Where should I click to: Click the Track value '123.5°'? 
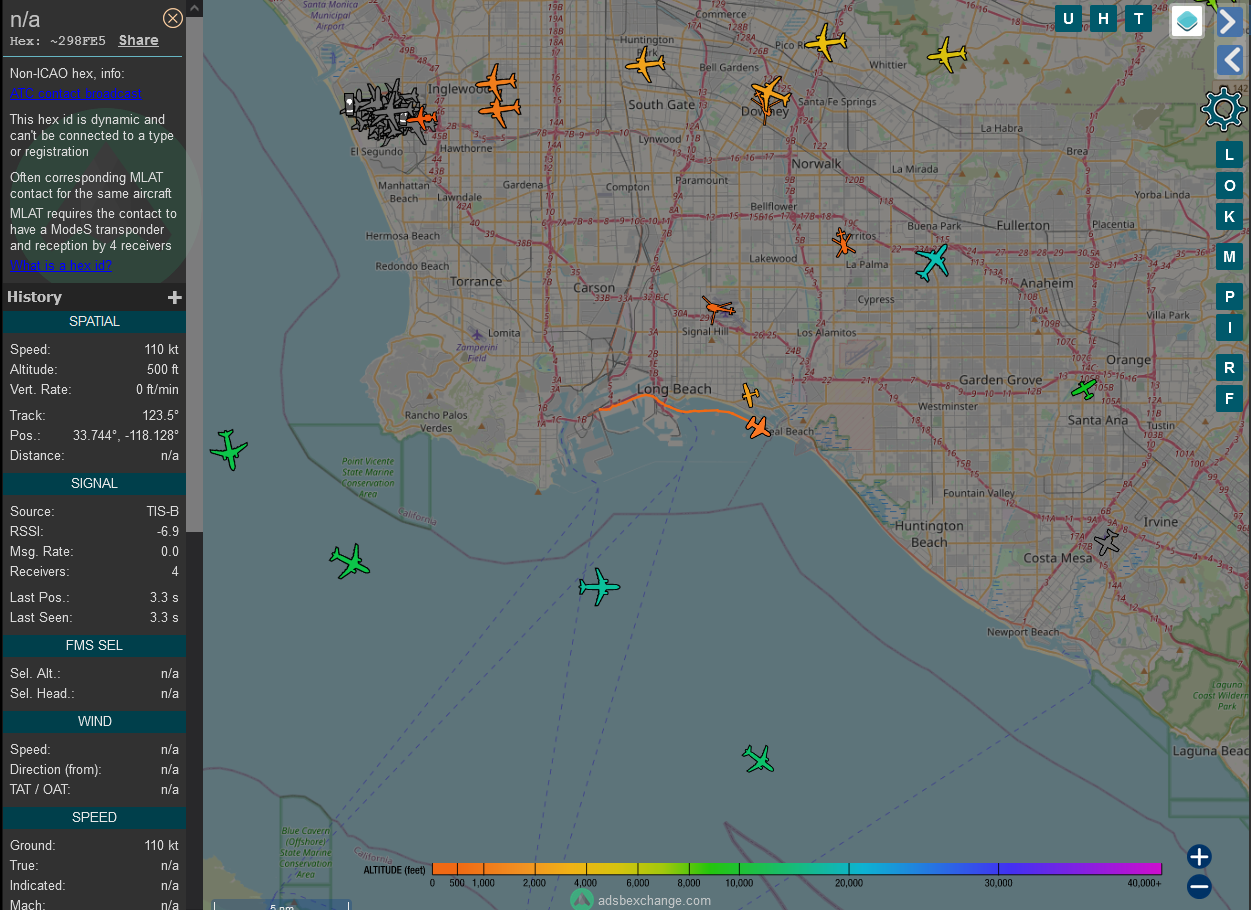coord(160,416)
